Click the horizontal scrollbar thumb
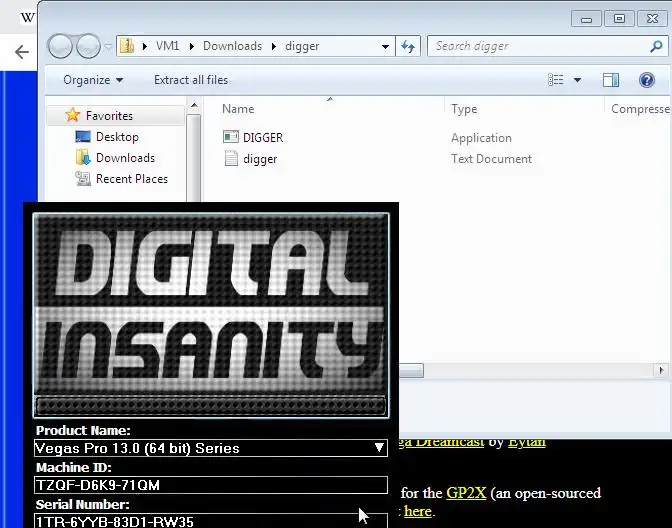The width and height of the screenshot is (672, 528). click(411, 370)
